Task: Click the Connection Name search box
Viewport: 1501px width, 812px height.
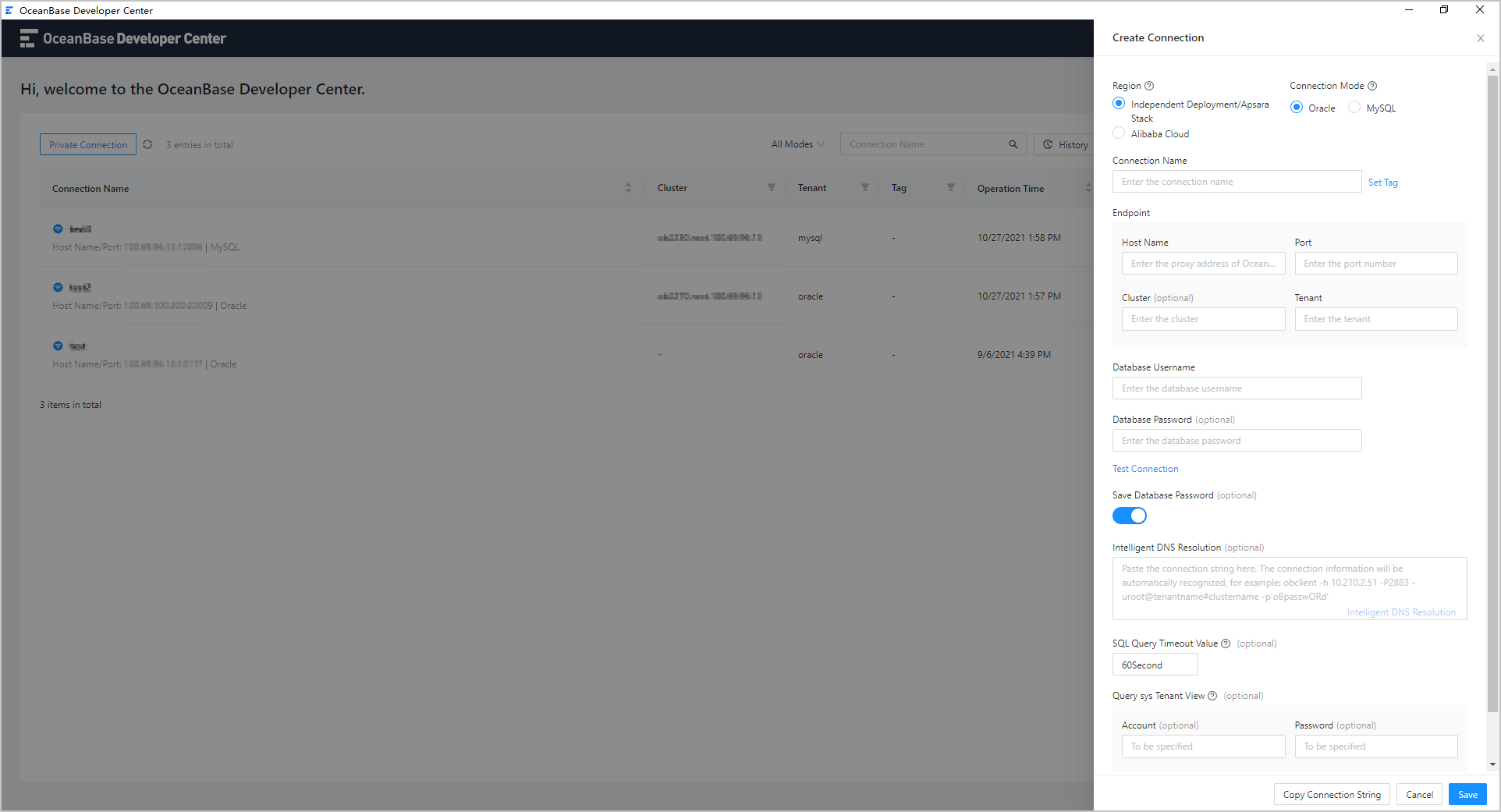Action: (x=933, y=144)
